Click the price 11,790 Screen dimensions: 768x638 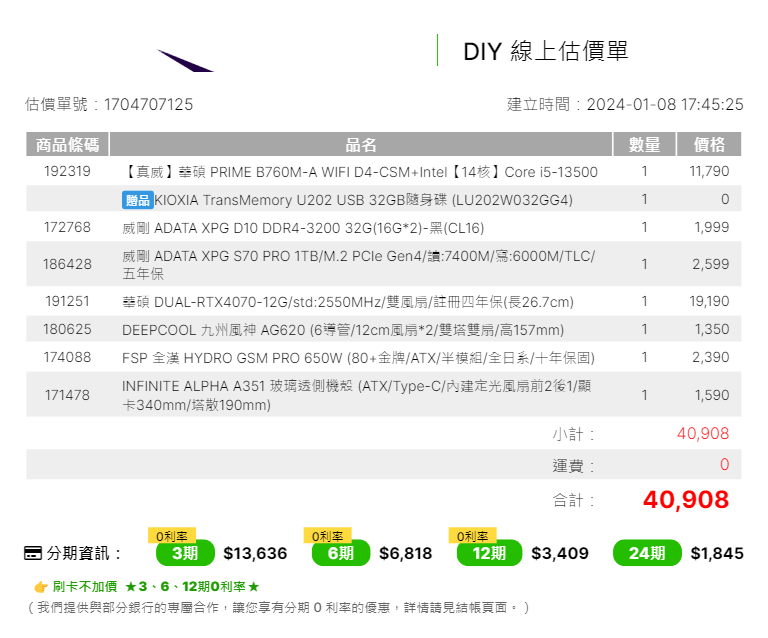709,171
